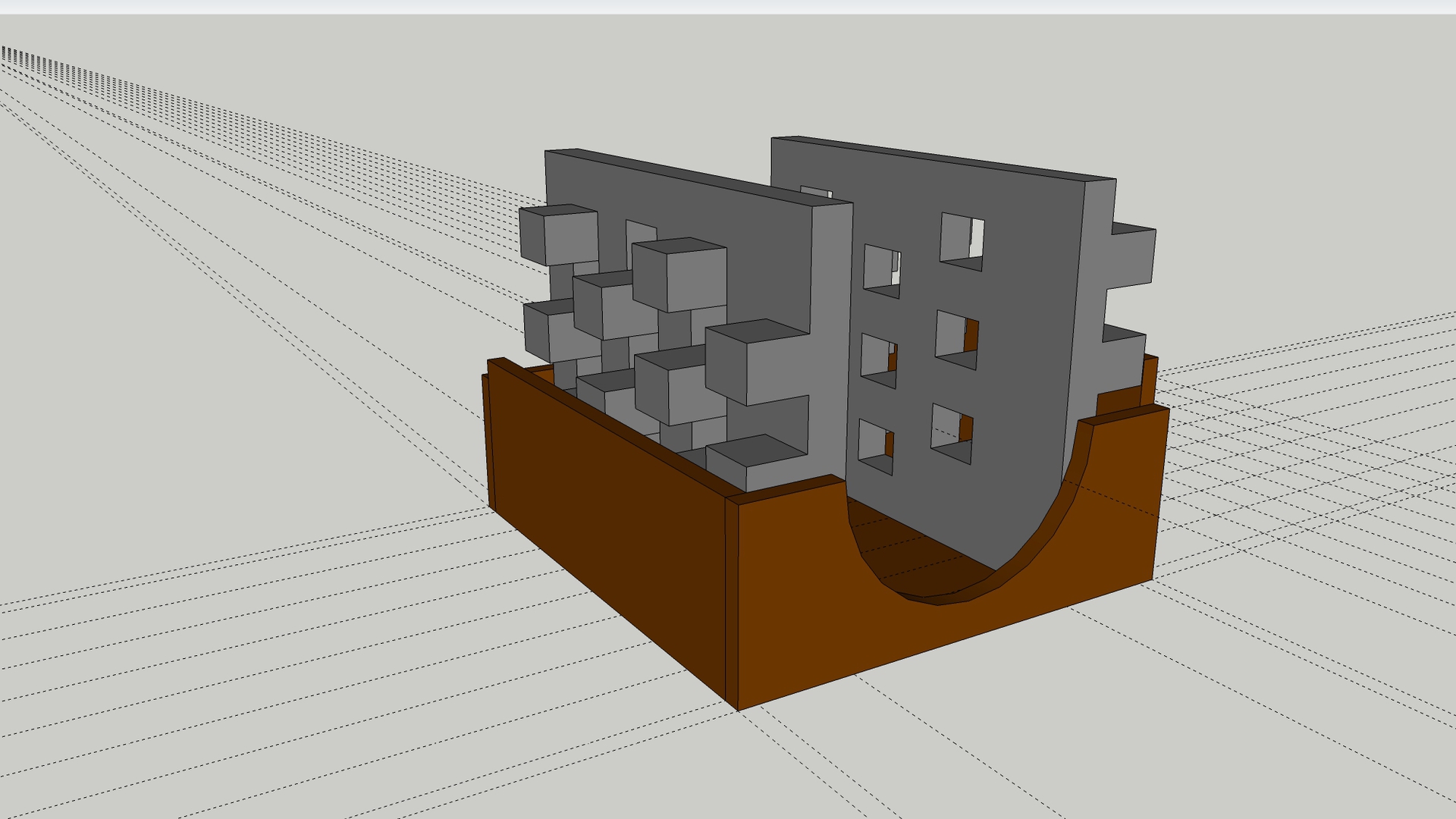Screen dimensions: 1456x819
Task: Click the top rim of brown tray's right front wall
Action: (x=1125, y=416)
